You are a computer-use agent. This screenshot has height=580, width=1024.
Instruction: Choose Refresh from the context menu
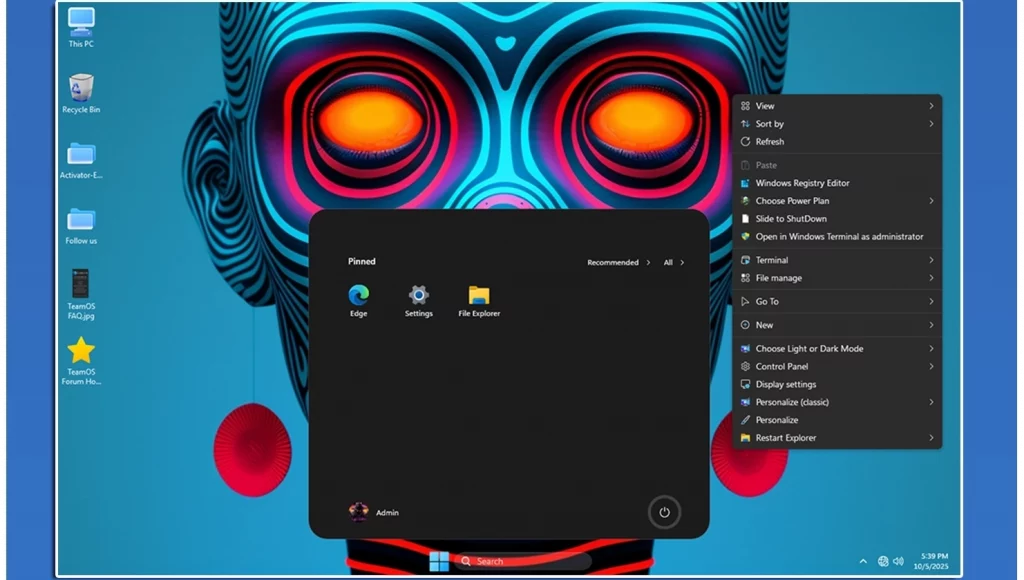click(x=770, y=142)
